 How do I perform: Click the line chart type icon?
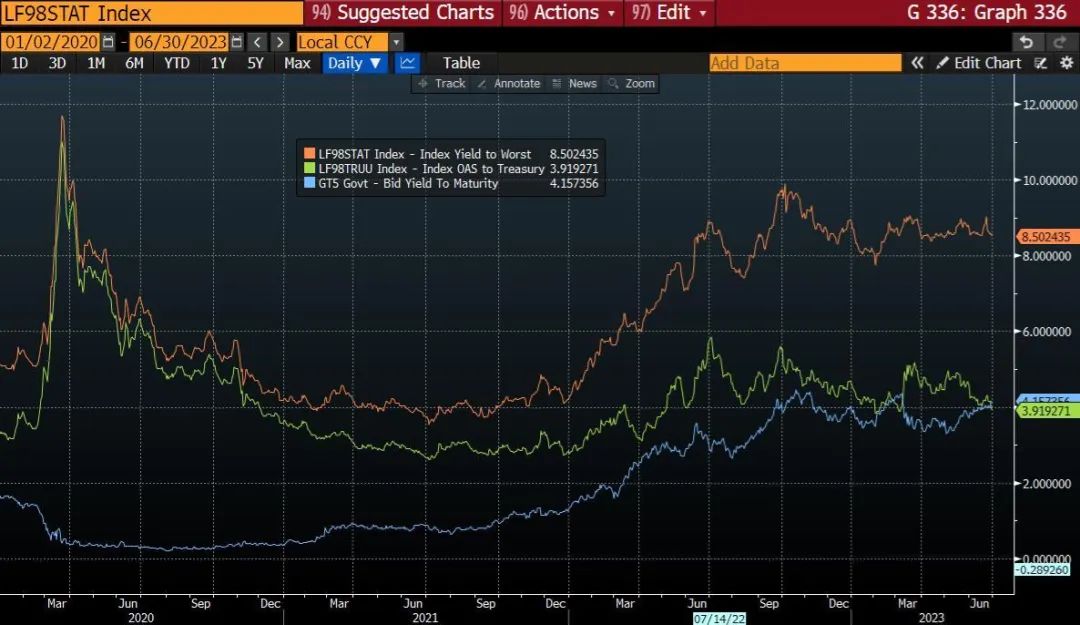407,63
